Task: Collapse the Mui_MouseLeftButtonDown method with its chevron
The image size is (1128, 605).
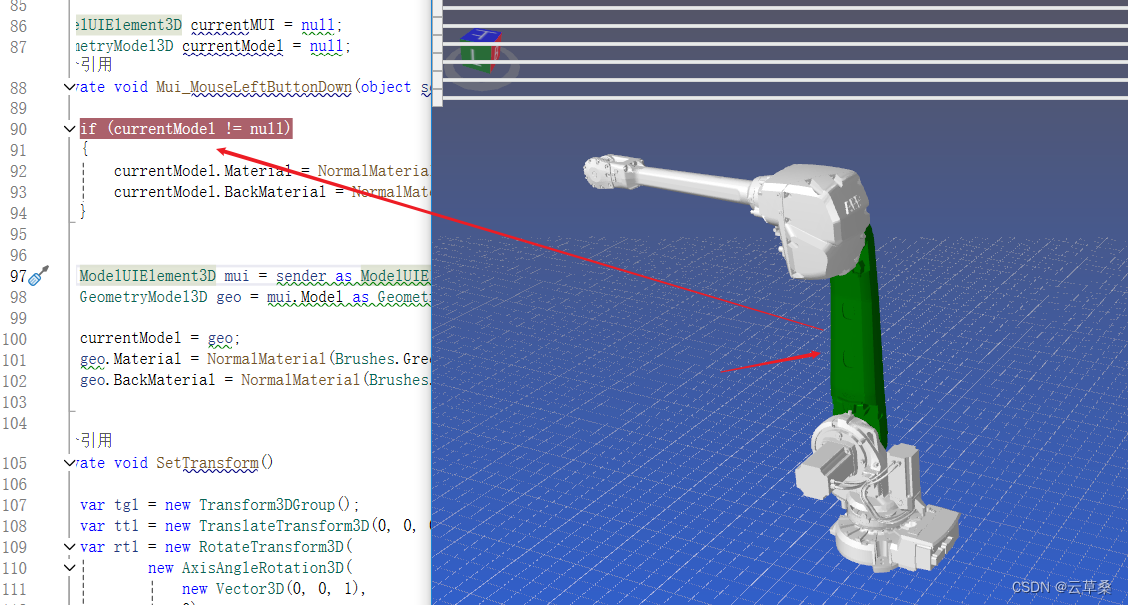Action: tap(69, 87)
